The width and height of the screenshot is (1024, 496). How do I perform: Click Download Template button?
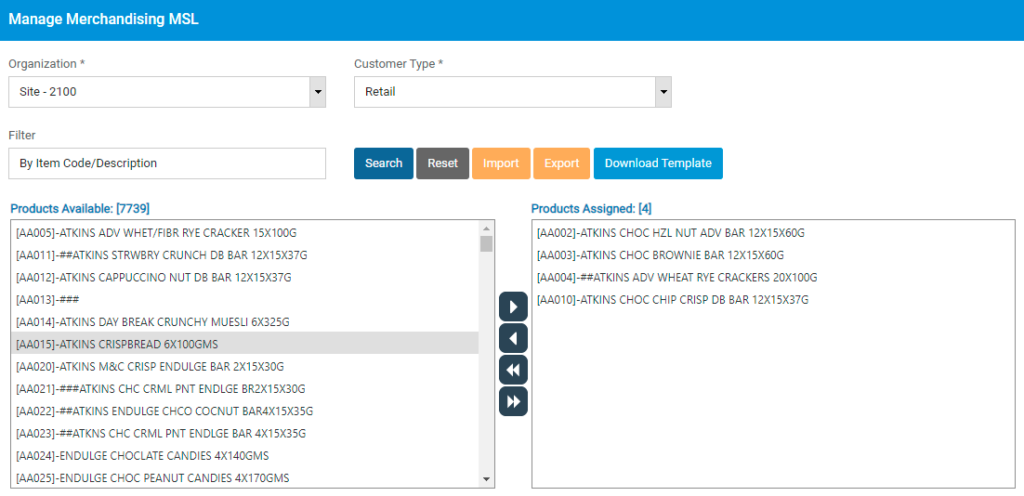coord(658,163)
